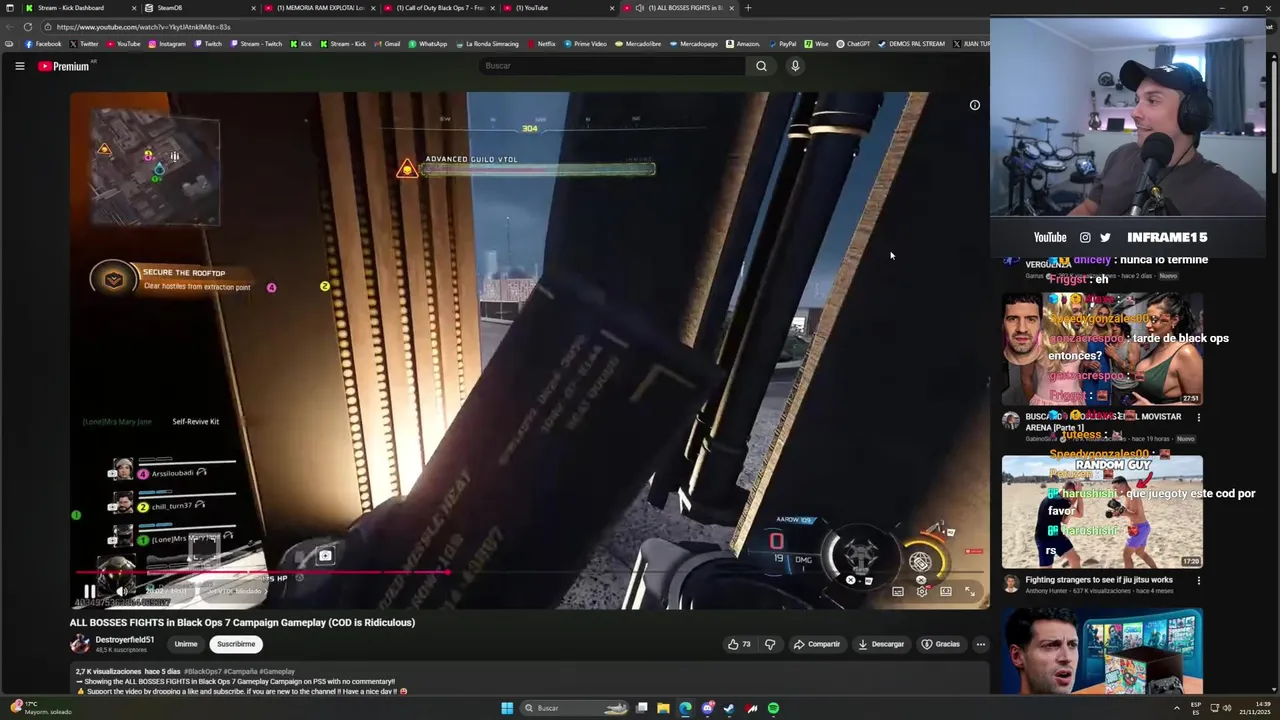Open the video info card icon
Screen dimensions: 1280x720
coord(975,105)
